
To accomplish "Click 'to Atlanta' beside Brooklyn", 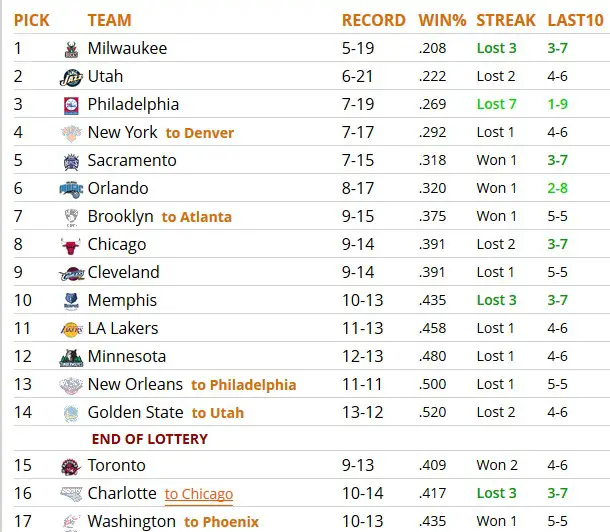I will point(197,217).
